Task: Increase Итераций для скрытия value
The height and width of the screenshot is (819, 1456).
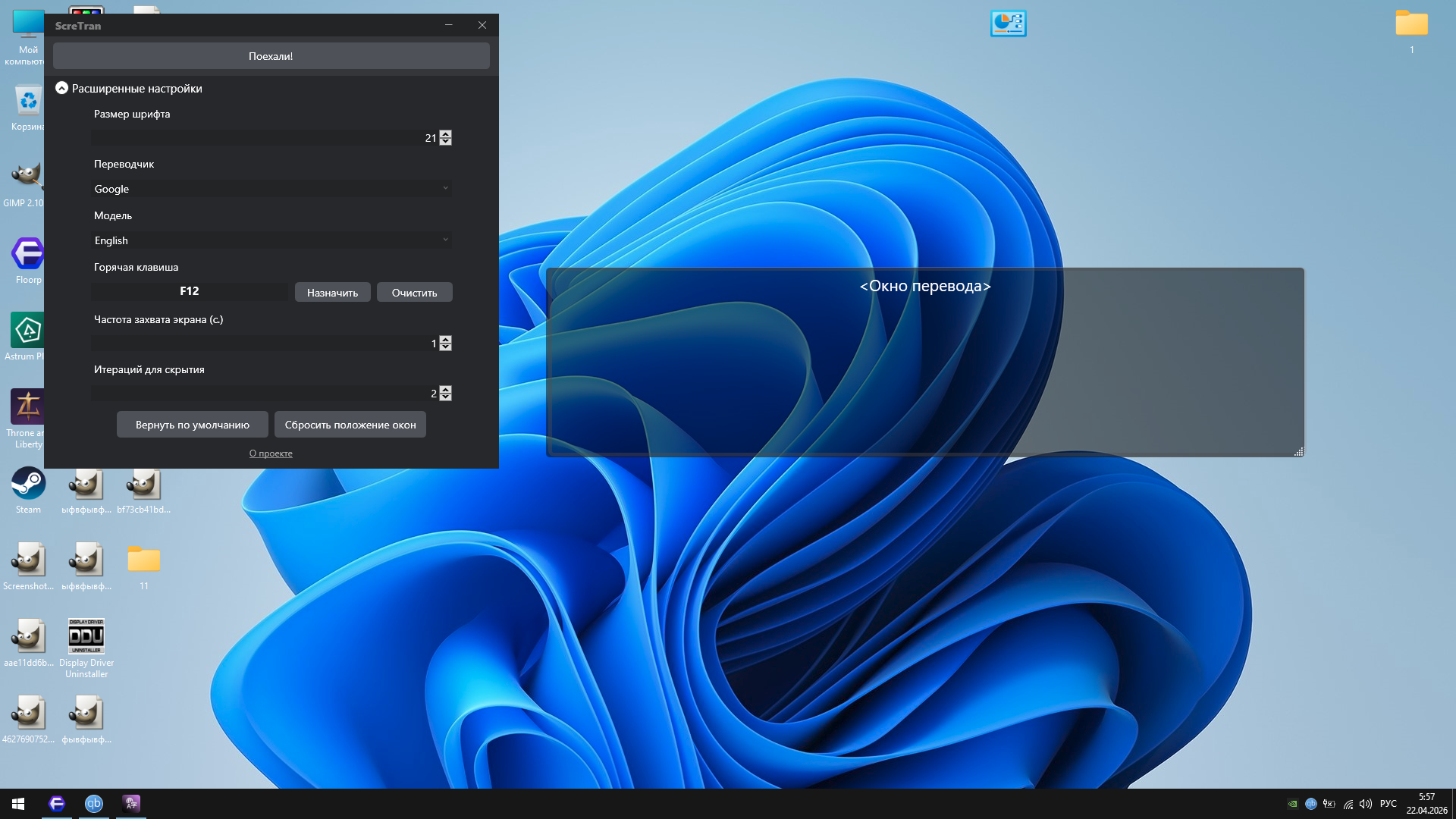Action: [445, 390]
